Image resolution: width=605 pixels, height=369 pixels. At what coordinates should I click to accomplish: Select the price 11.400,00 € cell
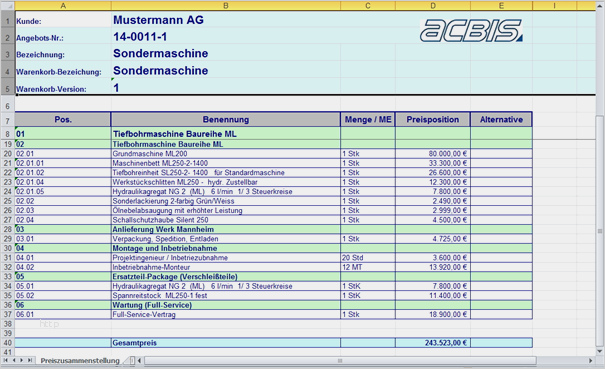(433, 295)
